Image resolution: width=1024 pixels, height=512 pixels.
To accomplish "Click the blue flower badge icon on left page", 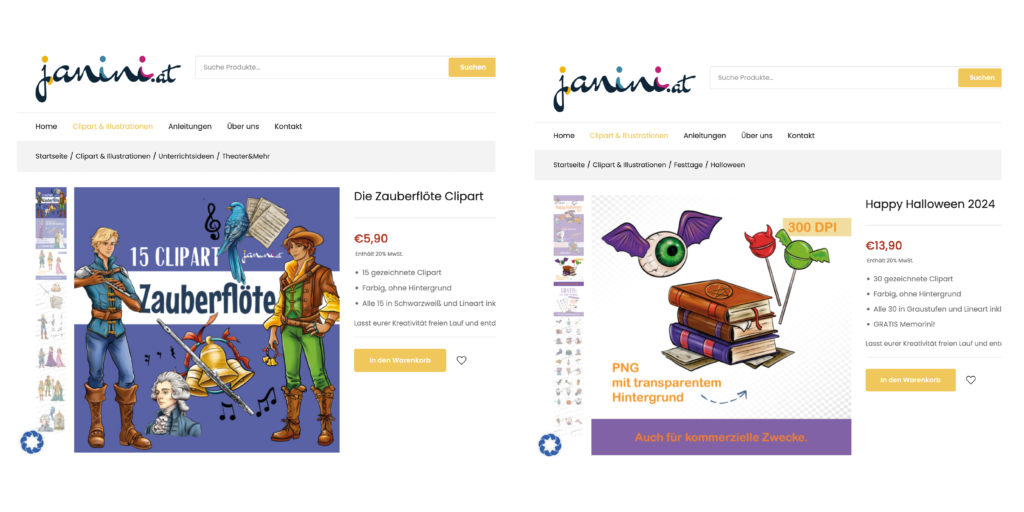I will click(x=31, y=442).
